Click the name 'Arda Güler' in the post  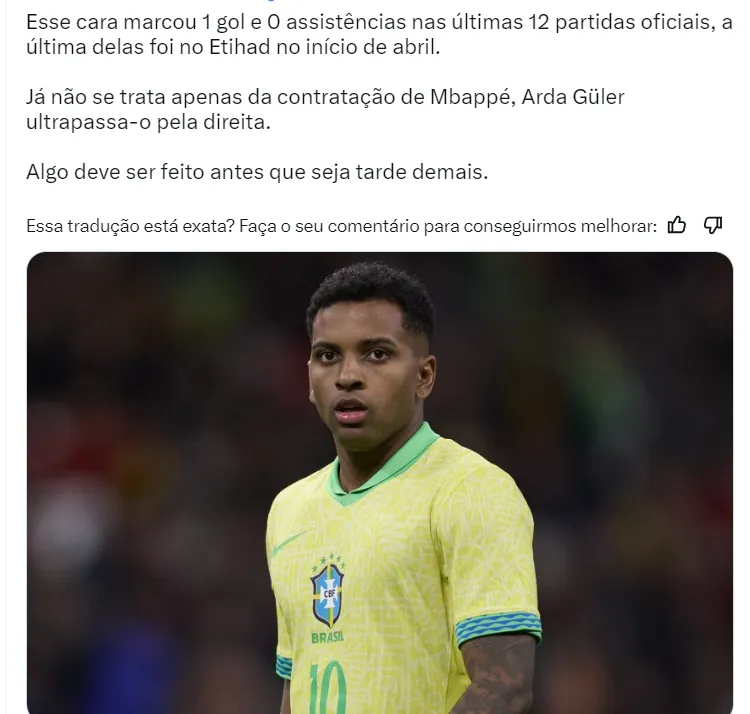pos(573,97)
